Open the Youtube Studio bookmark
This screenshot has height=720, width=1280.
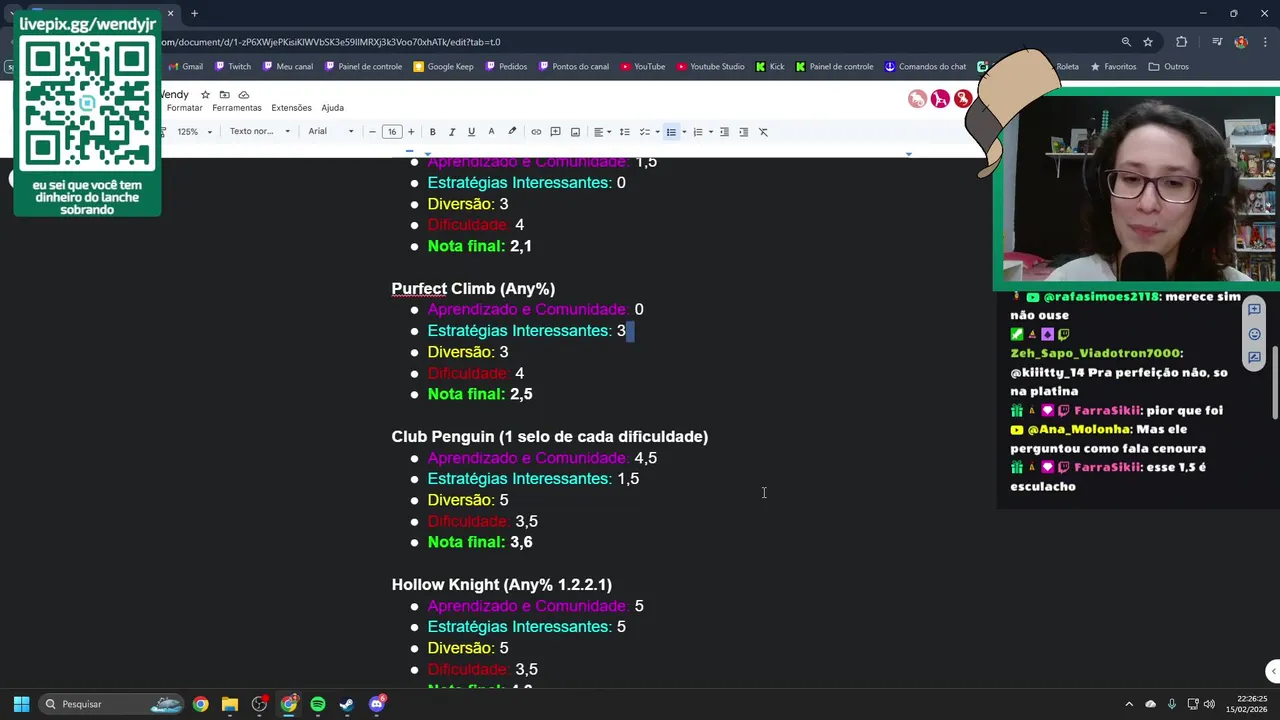pyautogui.click(x=710, y=67)
